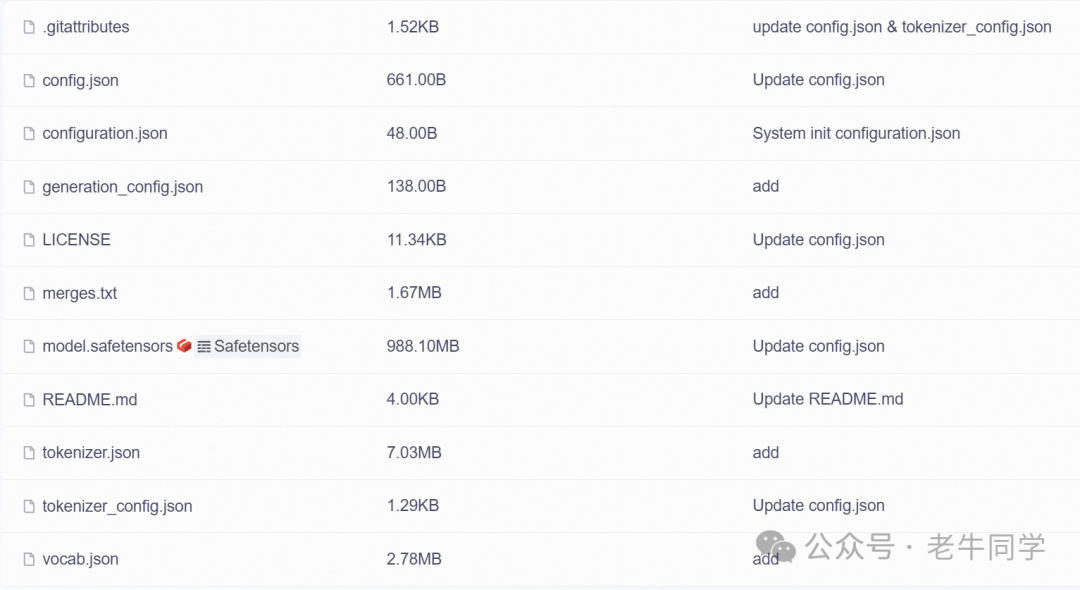The height and width of the screenshot is (590, 1080).
Task: Click the 988.10MB size of model.safetensors
Action: [423, 346]
